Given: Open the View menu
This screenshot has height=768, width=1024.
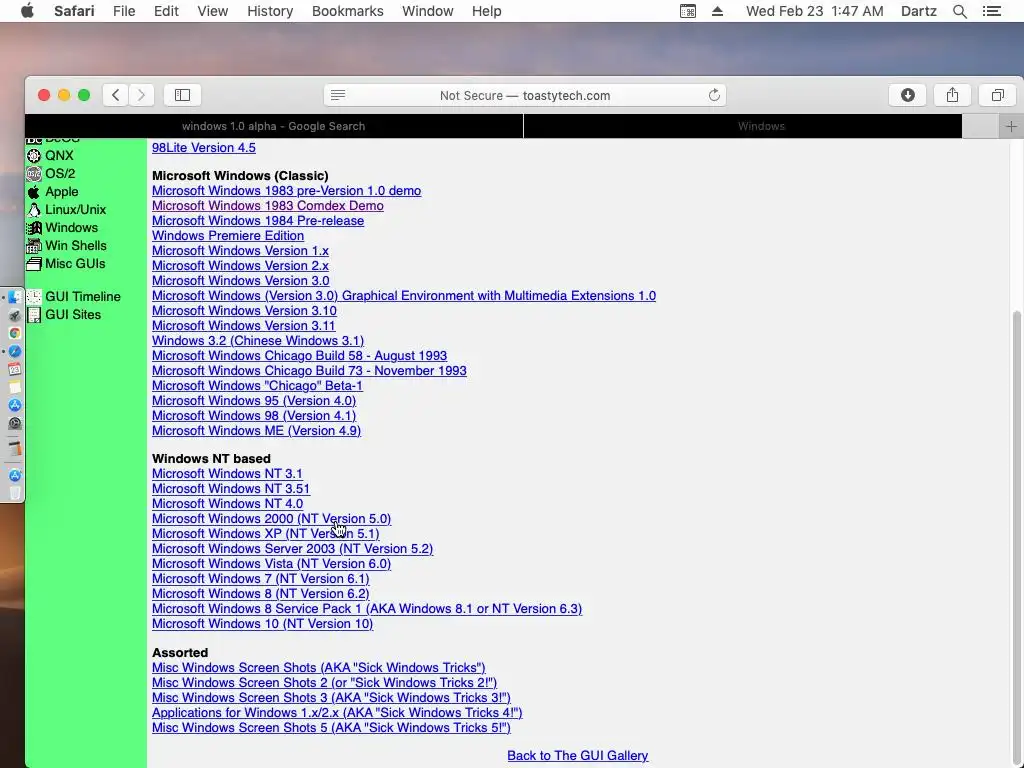Looking at the screenshot, I should tap(213, 11).
